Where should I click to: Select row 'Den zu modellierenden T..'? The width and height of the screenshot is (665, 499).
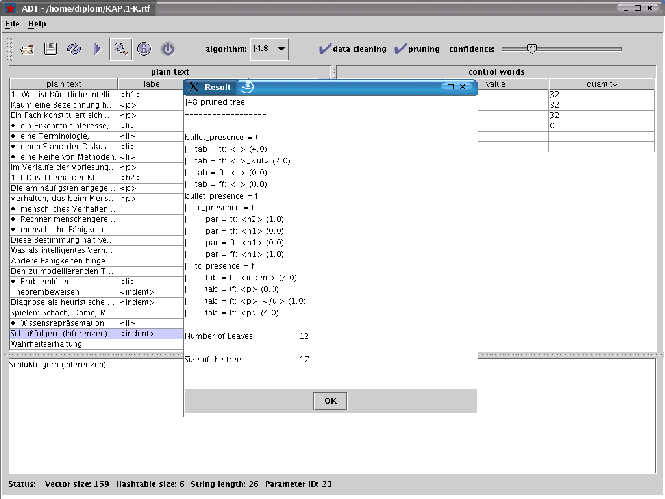[x=97, y=271]
